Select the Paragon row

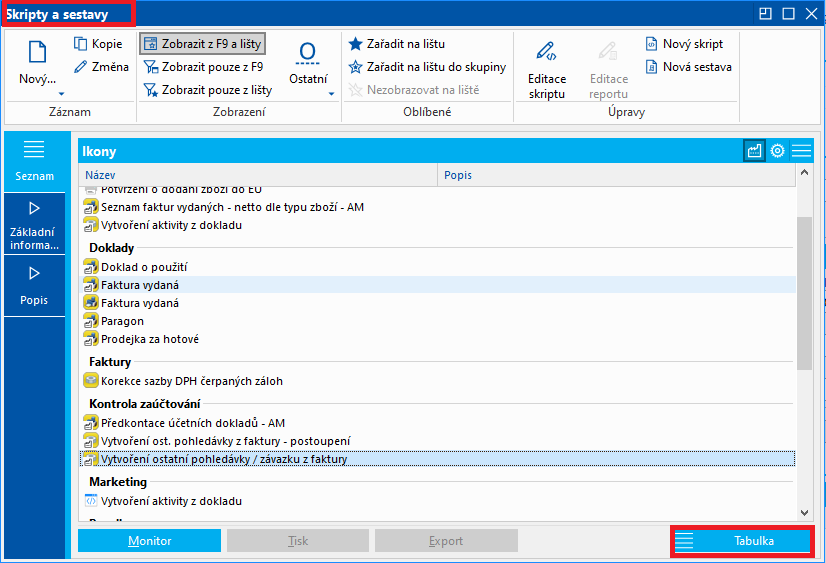pyautogui.click(x=437, y=321)
